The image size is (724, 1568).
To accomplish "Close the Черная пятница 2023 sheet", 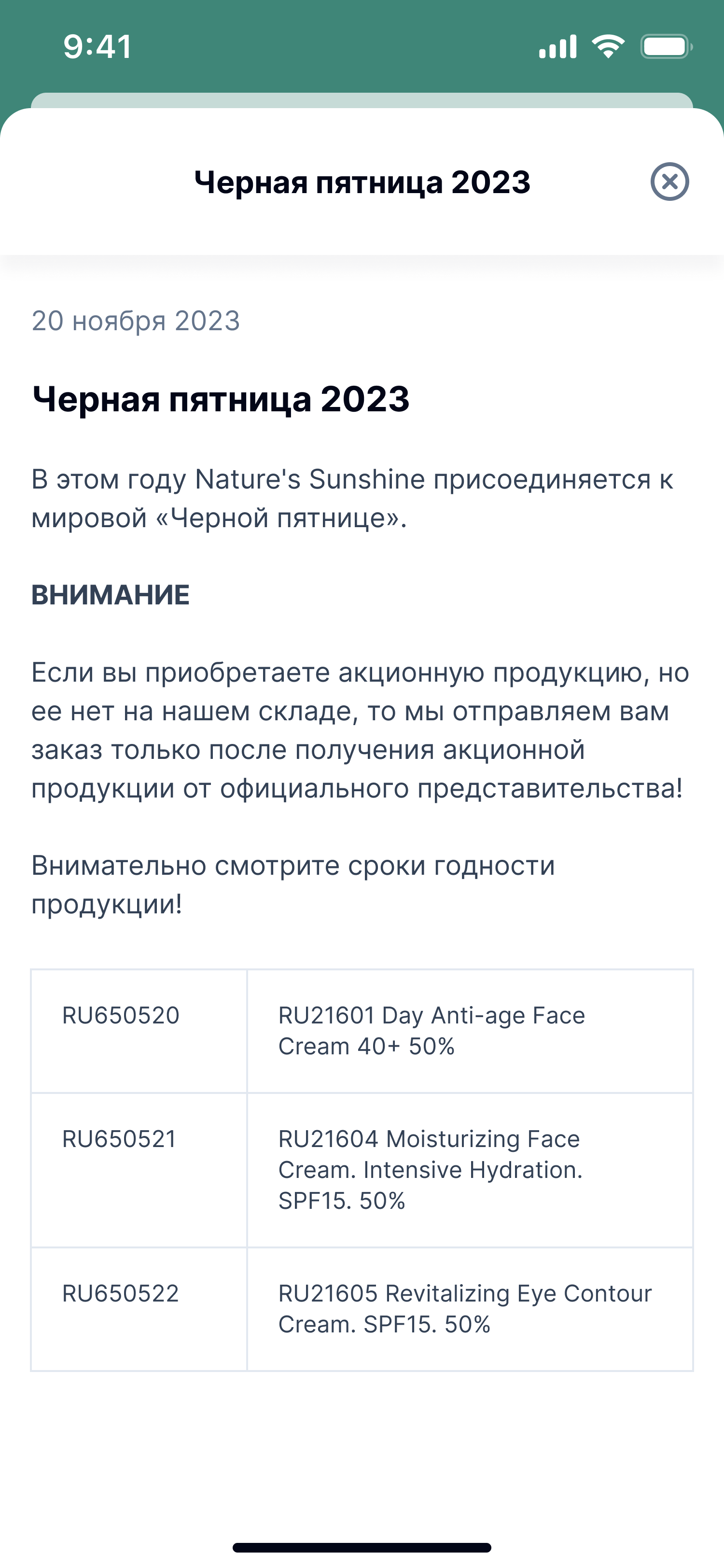I will click(669, 182).
